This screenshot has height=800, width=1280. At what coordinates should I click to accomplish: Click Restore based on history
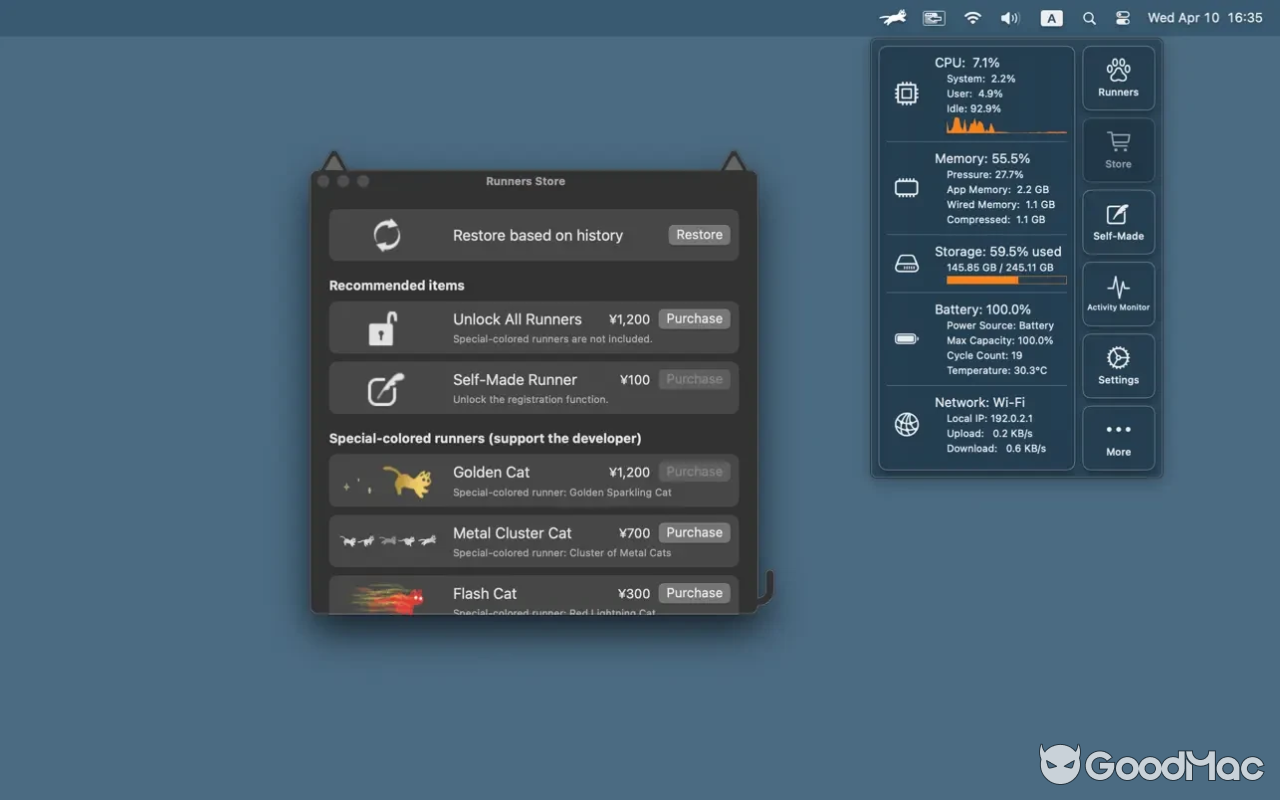click(x=698, y=234)
